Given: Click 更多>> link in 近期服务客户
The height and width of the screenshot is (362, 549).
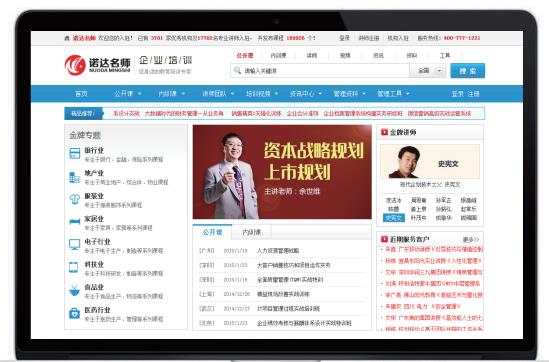Looking at the screenshot, I should tap(471, 240).
